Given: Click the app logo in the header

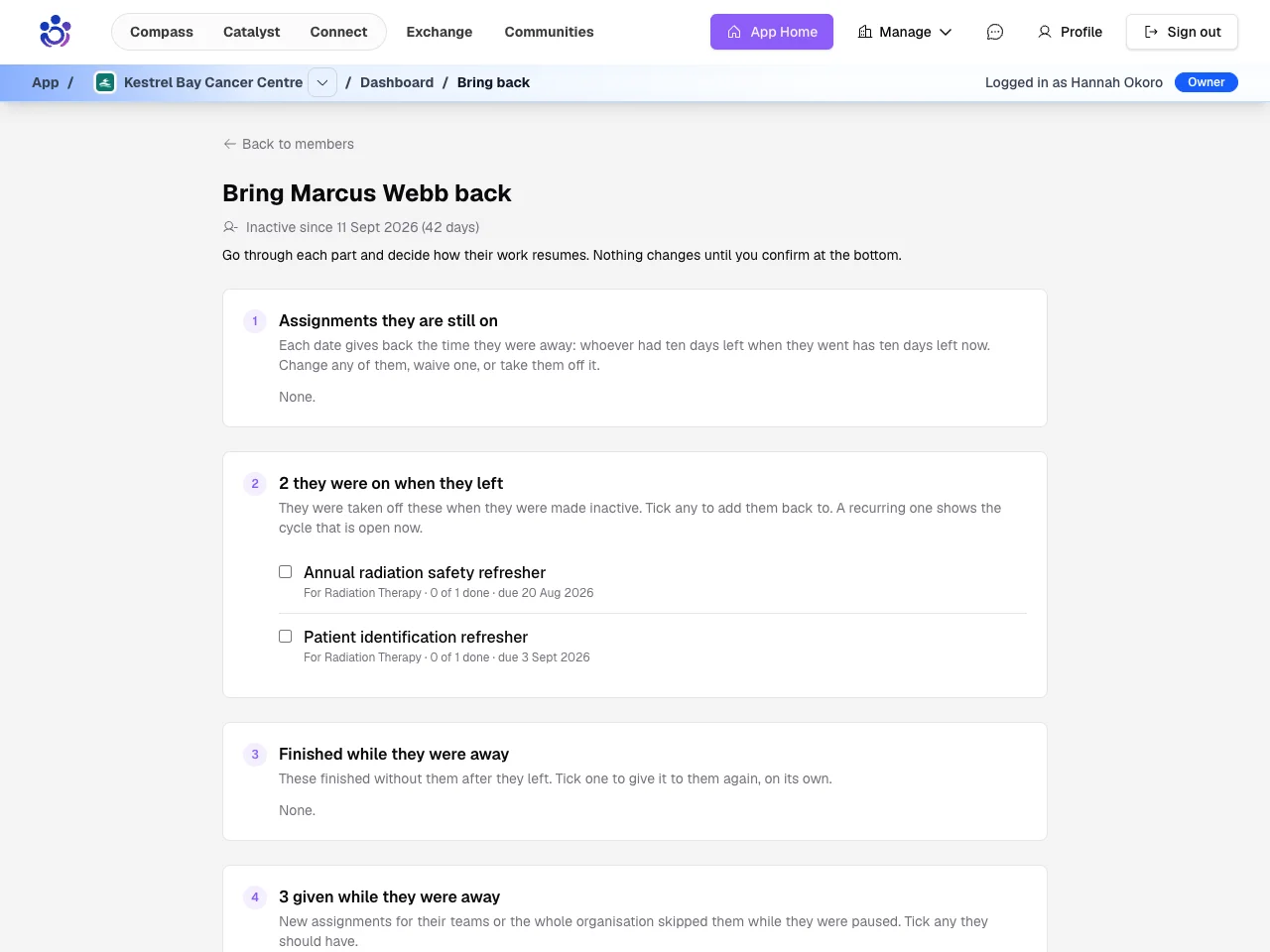Looking at the screenshot, I should click(x=56, y=32).
